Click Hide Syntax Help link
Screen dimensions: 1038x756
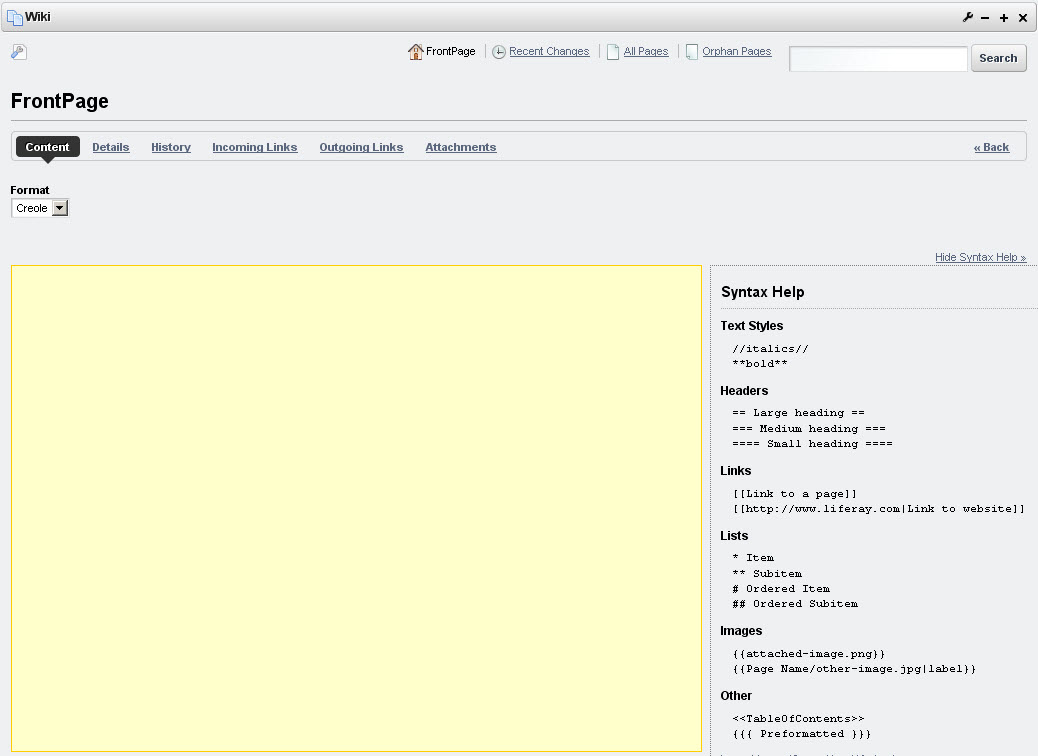[x=980, y=257]
